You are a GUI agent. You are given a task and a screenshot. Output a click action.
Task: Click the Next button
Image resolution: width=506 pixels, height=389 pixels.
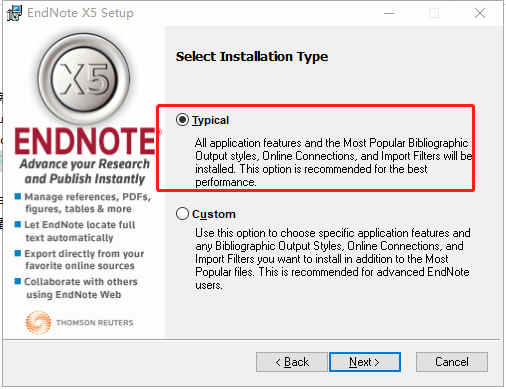(365, 362)
